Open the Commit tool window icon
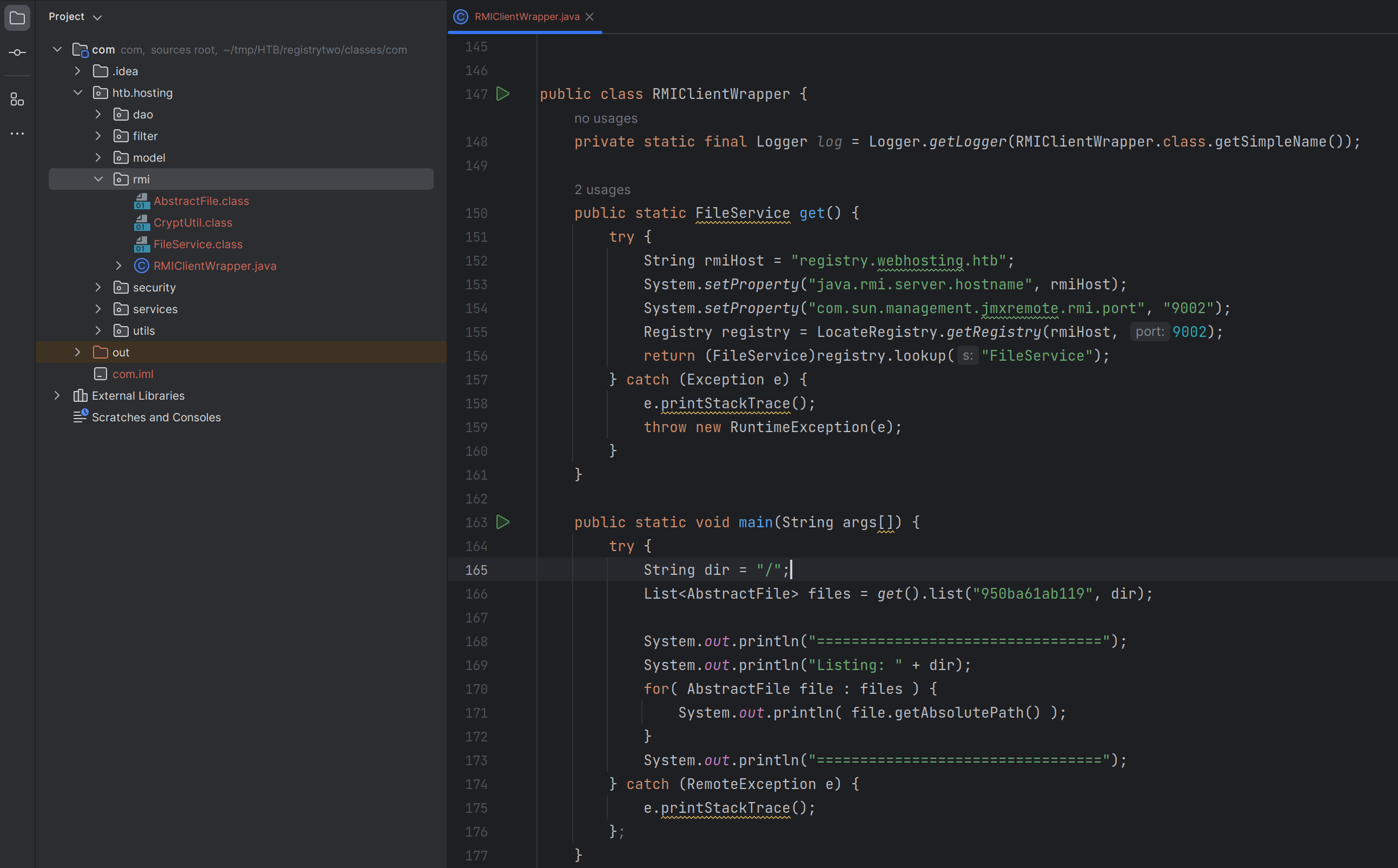 pyautogui.click(x=17, y=52)
